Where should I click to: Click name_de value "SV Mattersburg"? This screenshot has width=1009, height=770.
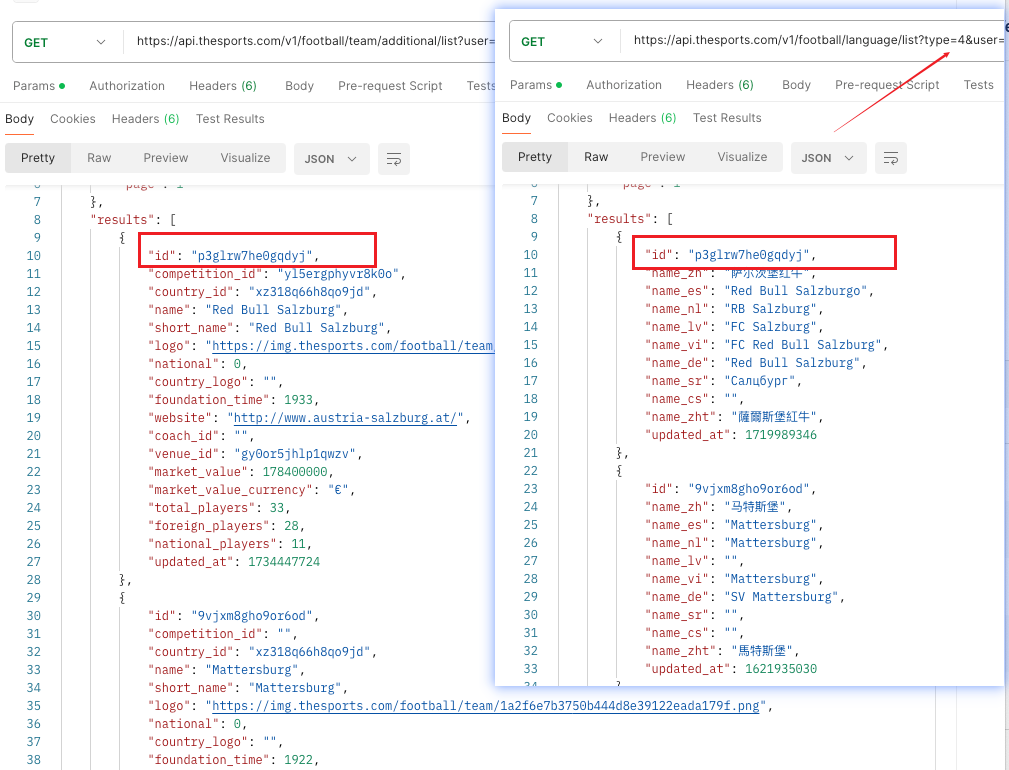781,597
